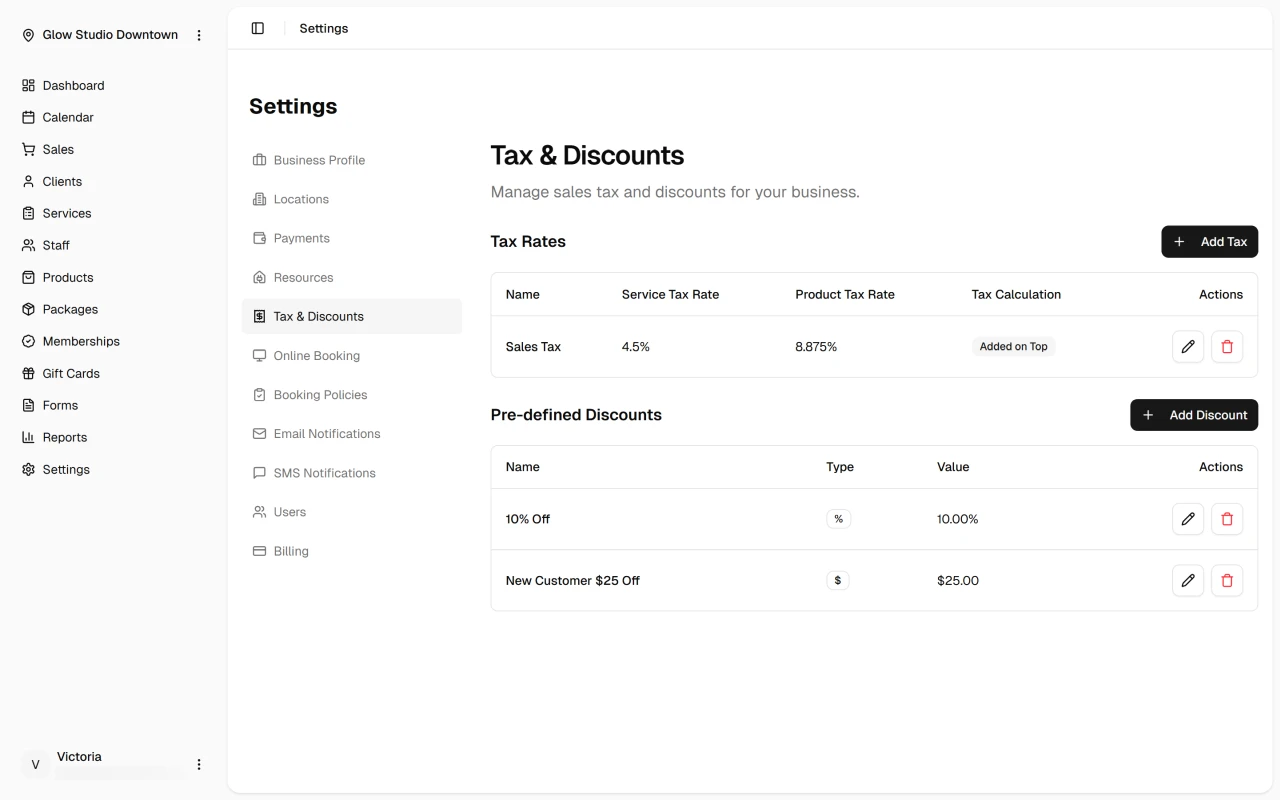Edit the Sales Tax rate
Viewport: 1280px width, 800px height.
(x=1188, y=347)
